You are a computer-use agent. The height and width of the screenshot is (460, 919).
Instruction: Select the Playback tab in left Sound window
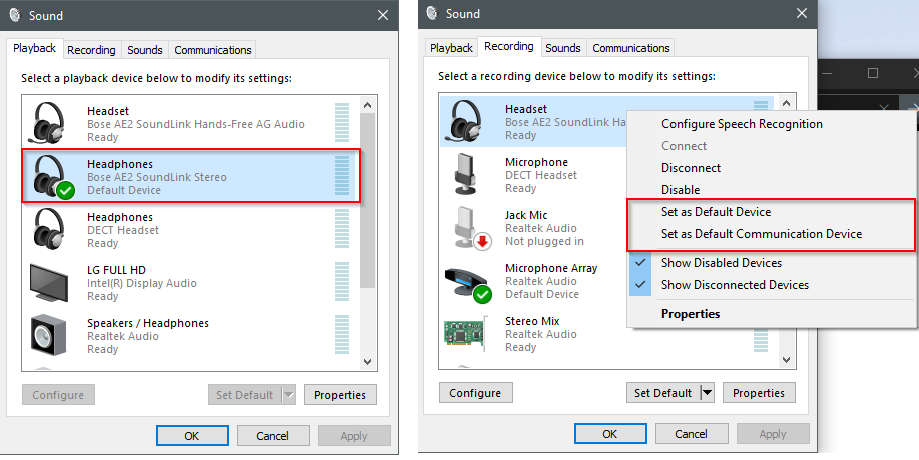pos(34,48)
